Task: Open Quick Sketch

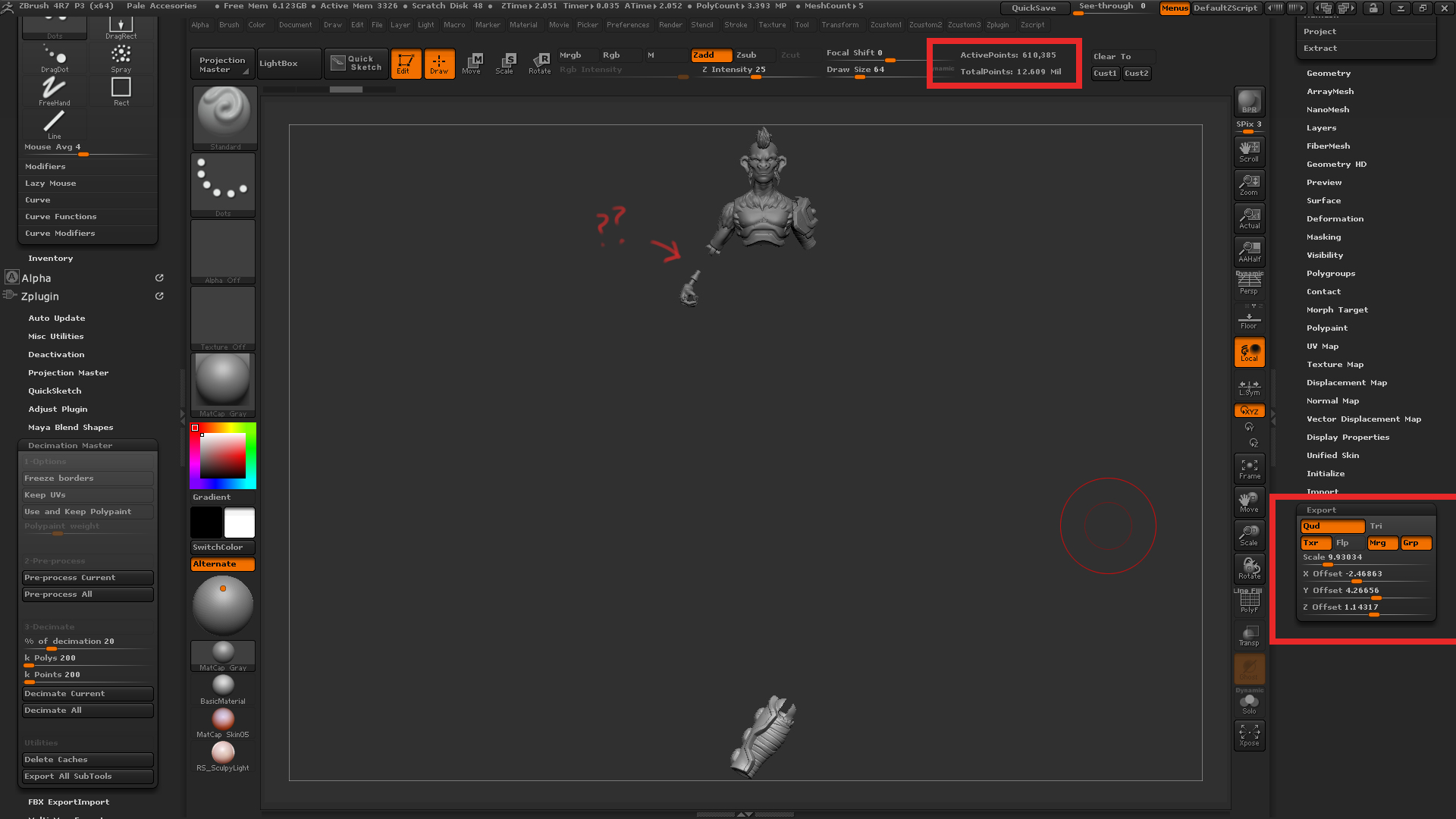Action: 356,64
